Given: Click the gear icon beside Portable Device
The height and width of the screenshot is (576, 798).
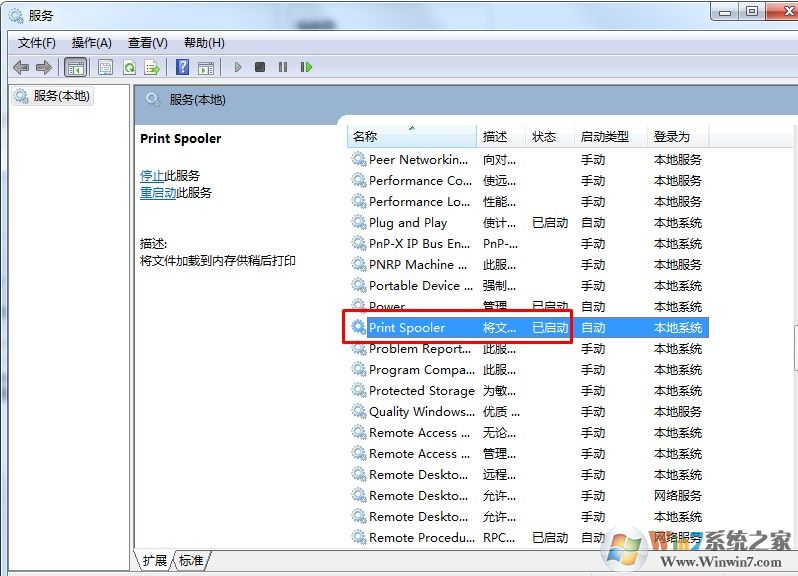Looking at the screenshot, I should tap(358, 285).
